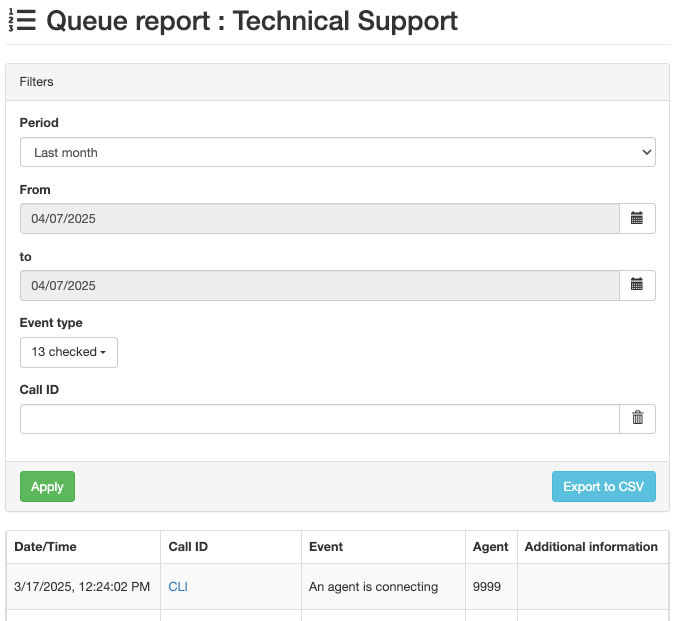
Task: Click the numbered list icon beside Queue report
Action: pyautogui.click(x=22, y=21)
